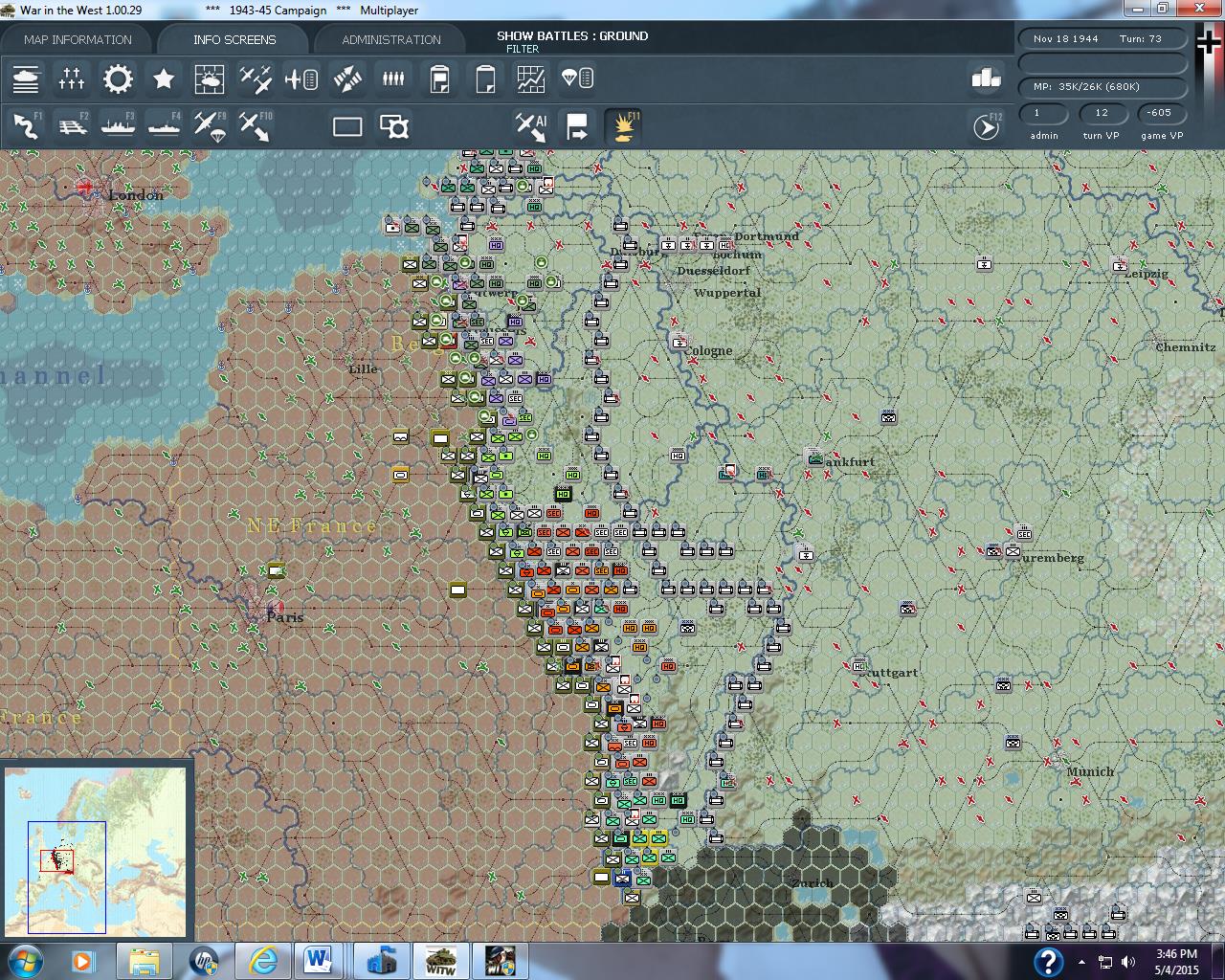Open the blank report document icon
This screenshot has height=980, width=1225.
tap(485, 79)
